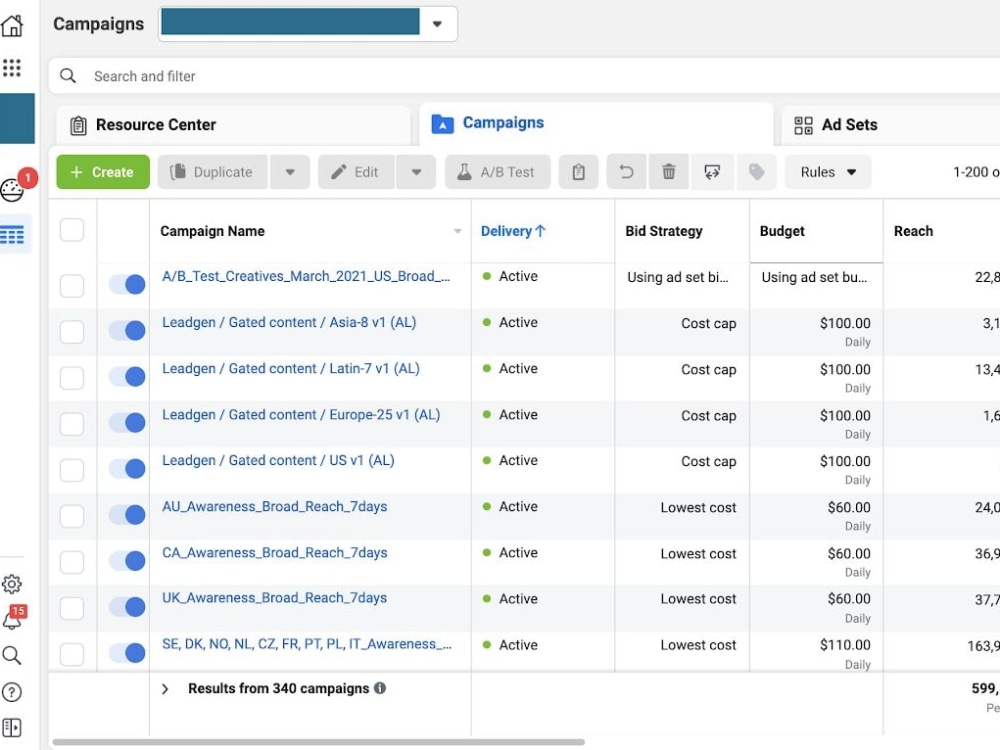Select the campaigns table icon in sidebar

click(x=12, y=235)
